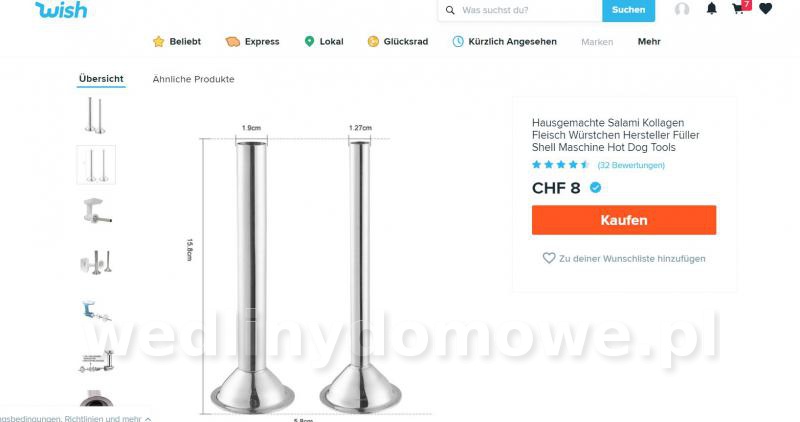Open Lokal with the location pin
This screenshot has width=800, height=422.
[x=324, y=41]
